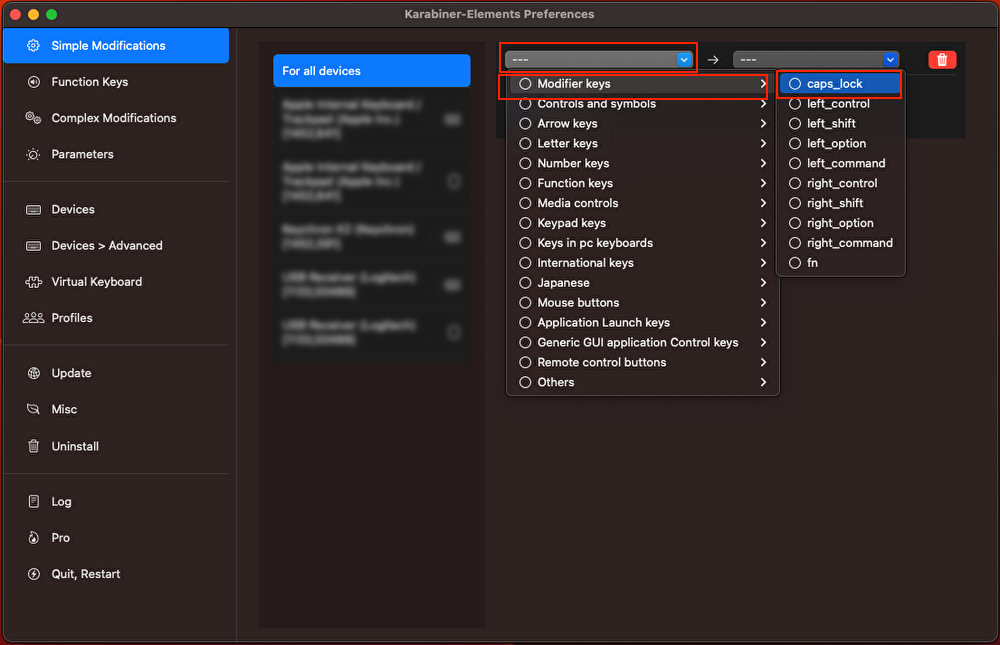This screenshot has width=1000, height=645.
Task: Open the to-key dropdown selector
Action: tap(816, 59)
